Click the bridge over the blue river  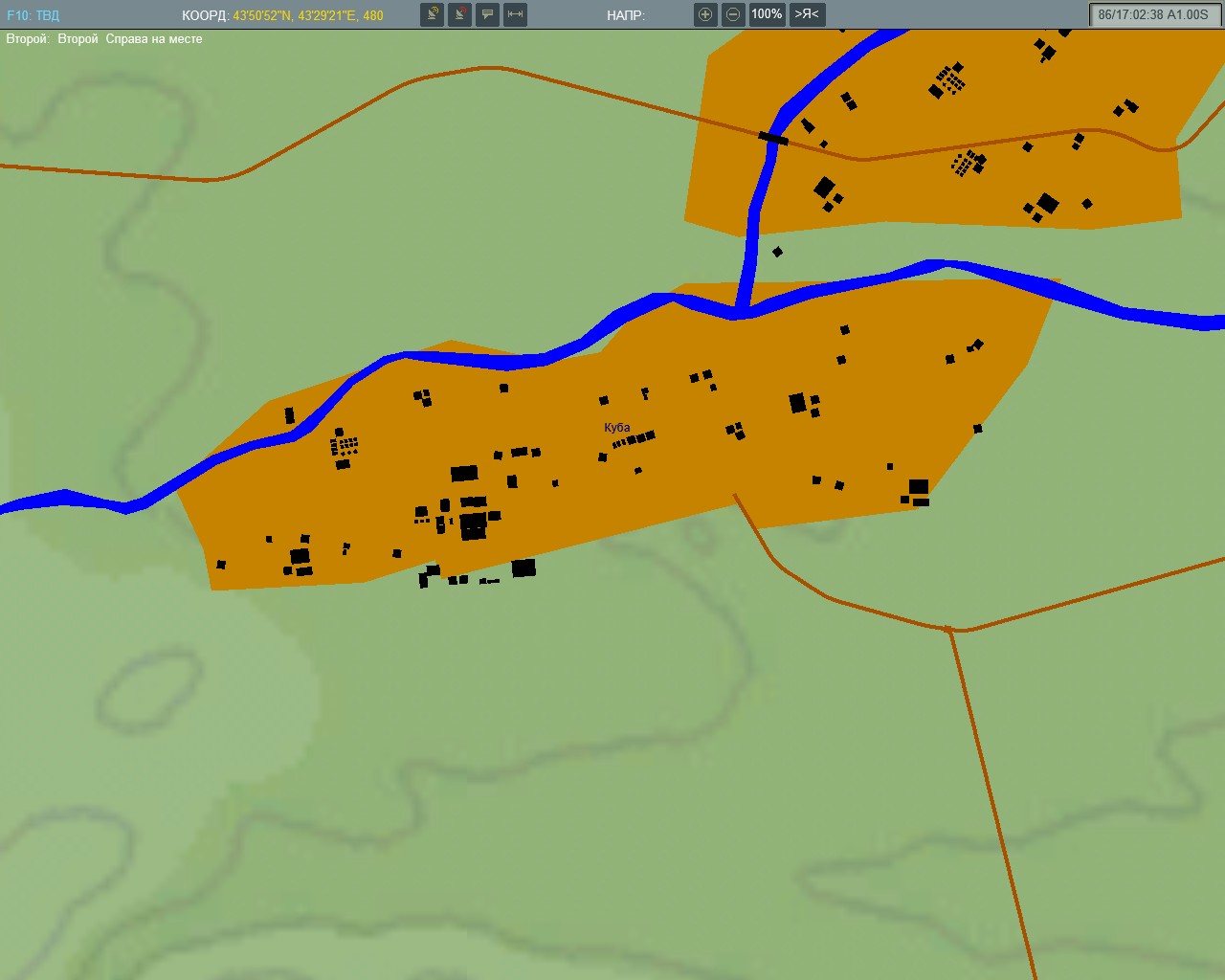coord(773,139)
